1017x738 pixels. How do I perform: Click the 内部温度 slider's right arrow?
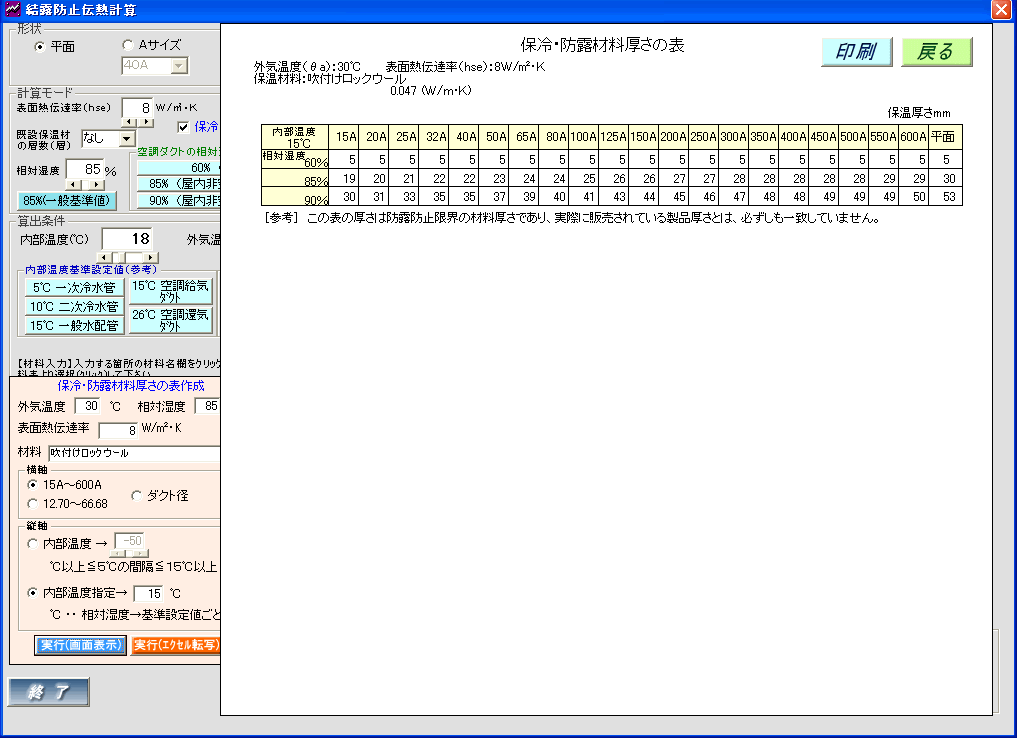[x=151, y=258]
